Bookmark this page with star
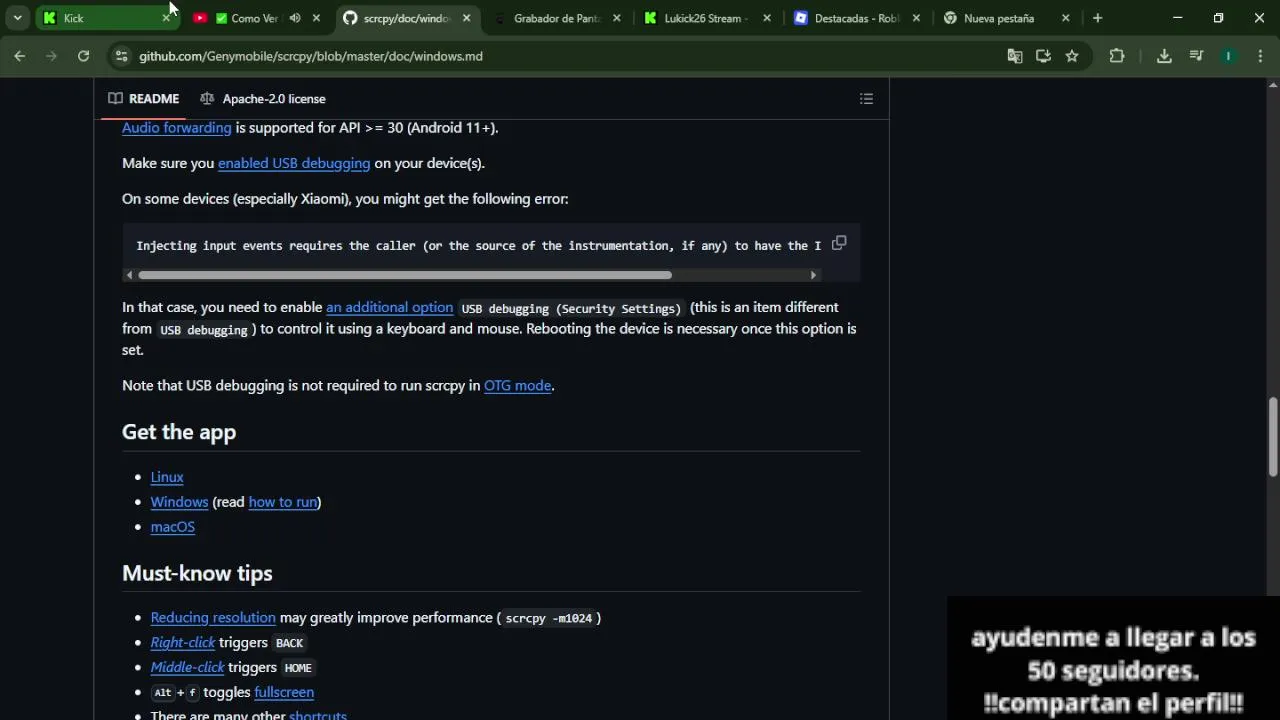The height and width of the screenshot is (720, 1280). (x=1072, y=56)
